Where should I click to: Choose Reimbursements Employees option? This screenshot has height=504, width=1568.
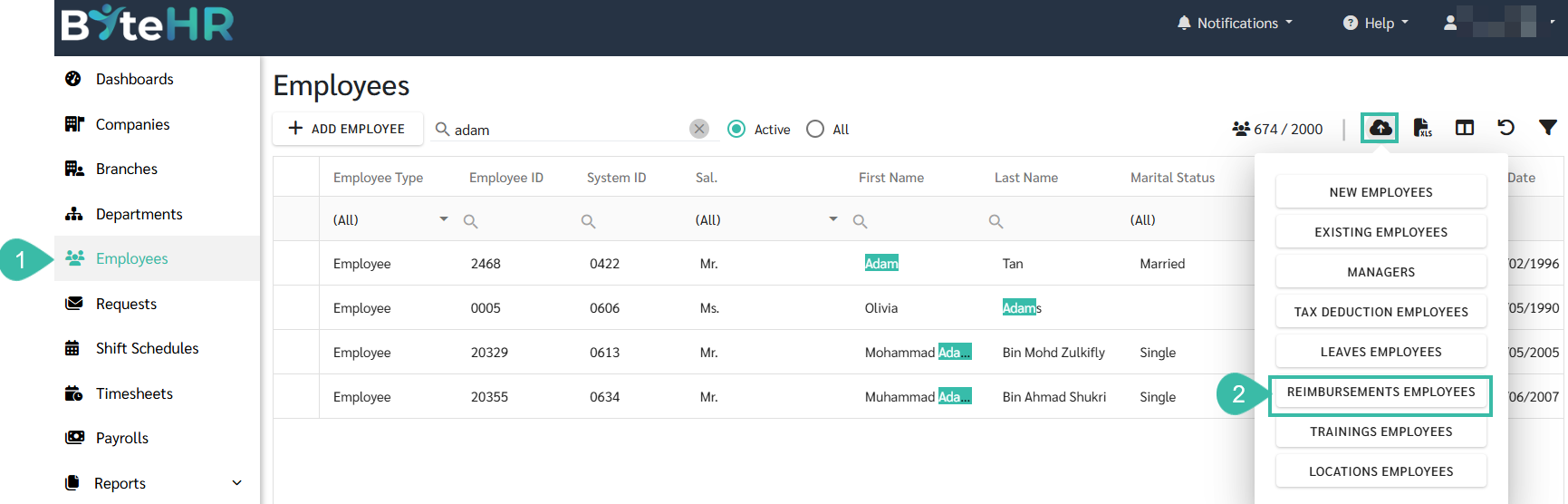point(1380,392)
